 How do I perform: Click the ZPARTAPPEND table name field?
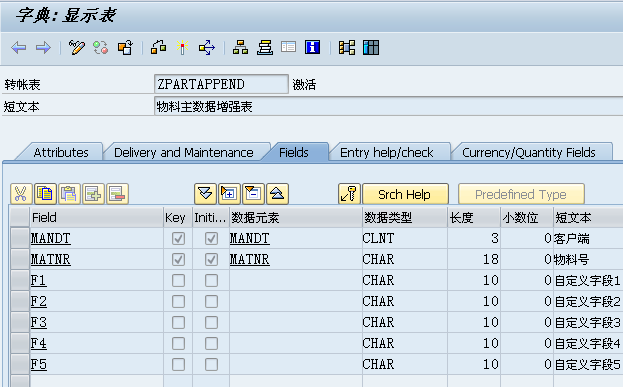pyautogui.click(x=221, y=84)
